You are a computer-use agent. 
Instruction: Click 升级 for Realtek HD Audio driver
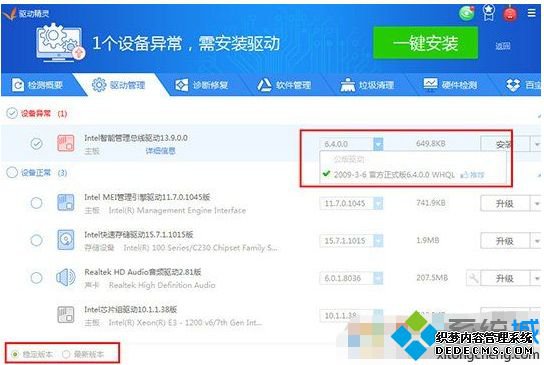point(505,278)
